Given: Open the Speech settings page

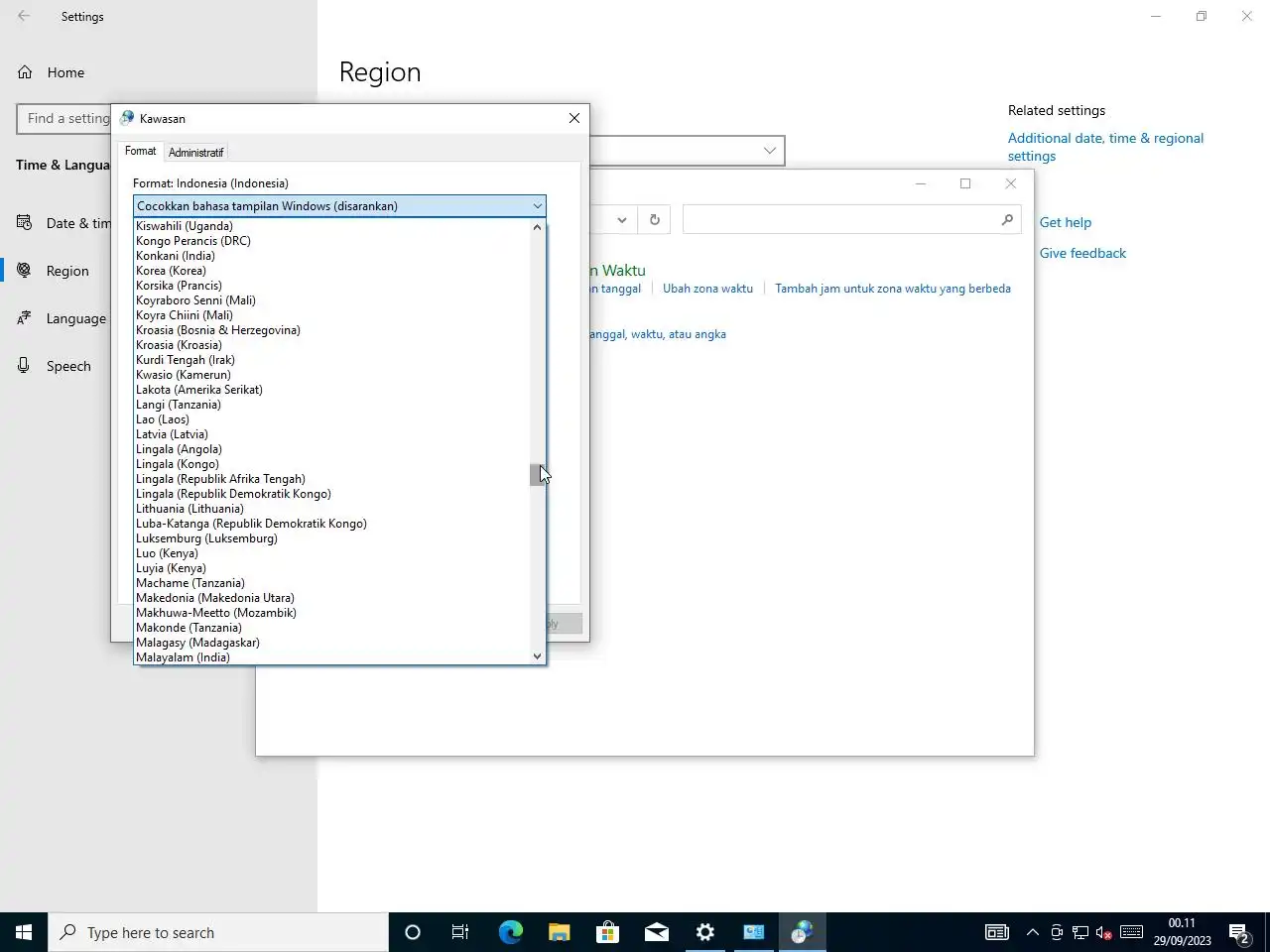Looking at the screenshot, I should click(x=68, y=366).
